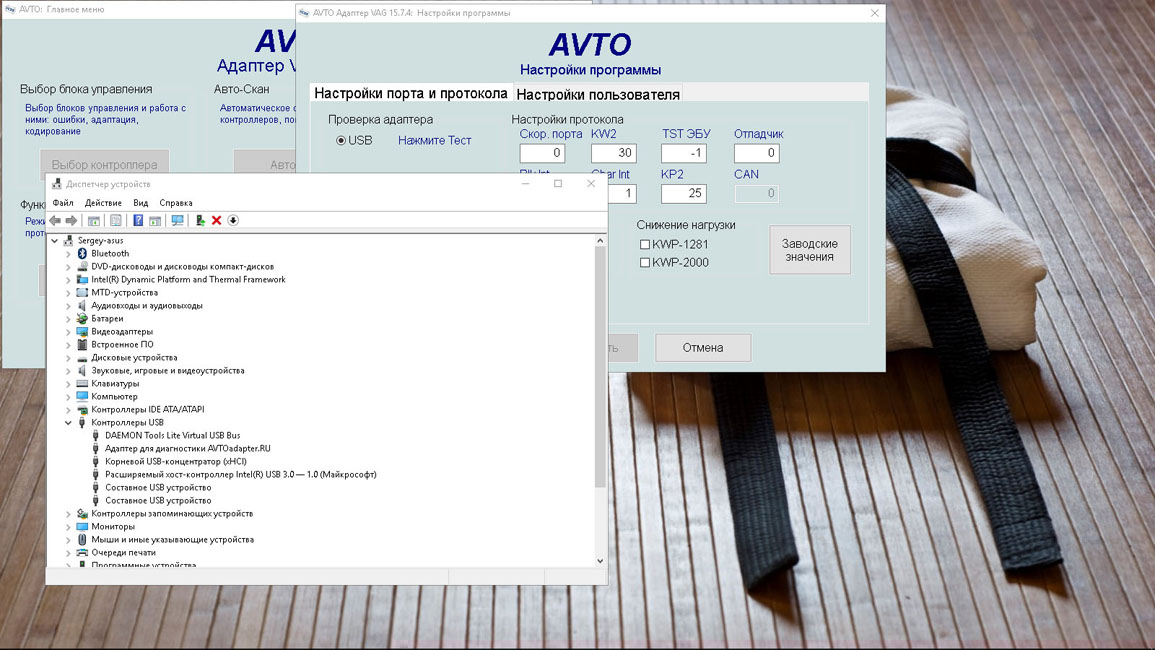The height and width of the screenshot is (650, 1155).
Task: Expand the Мониторы category
Action: [68, 527]
